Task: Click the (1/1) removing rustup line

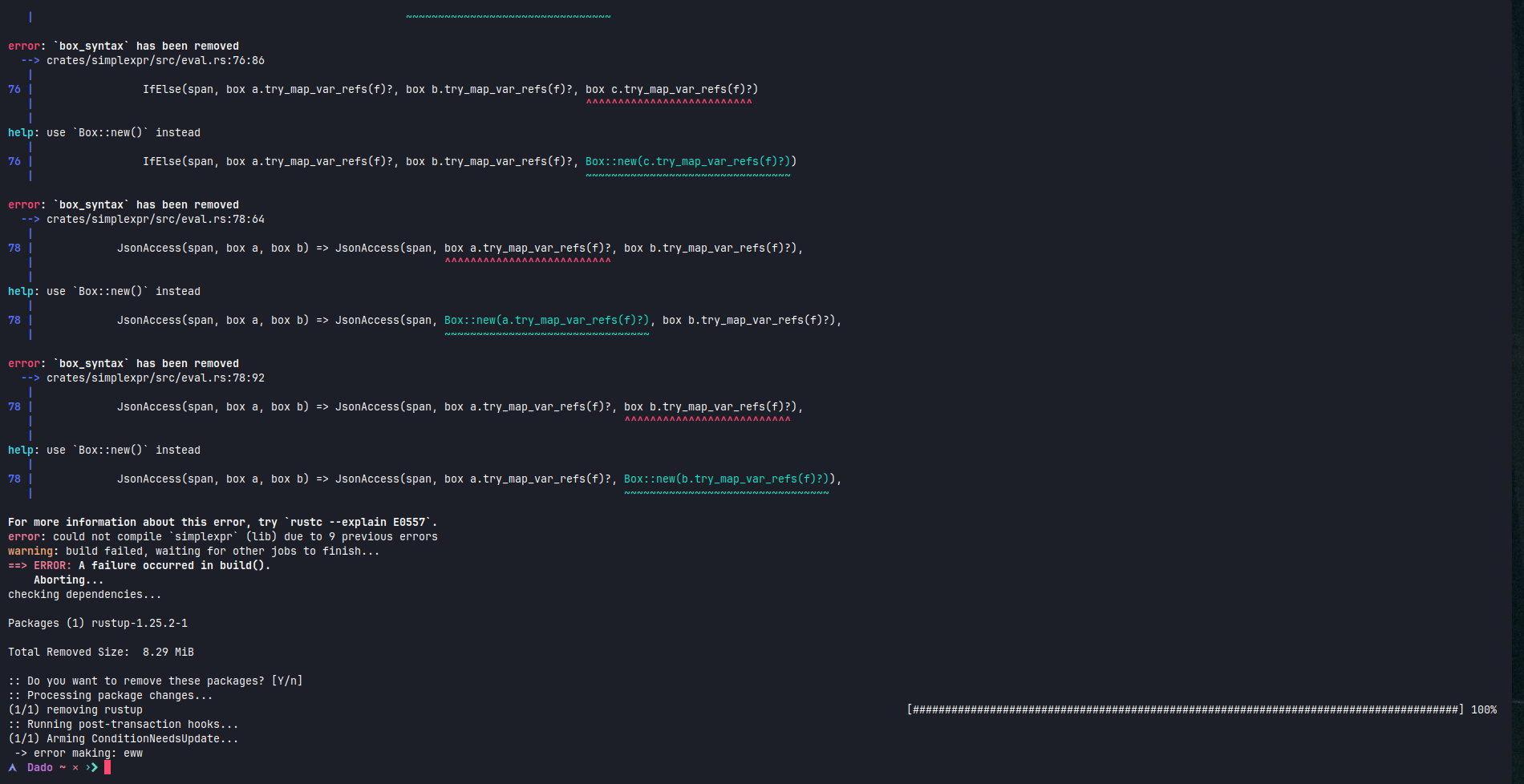Action: 76,709
